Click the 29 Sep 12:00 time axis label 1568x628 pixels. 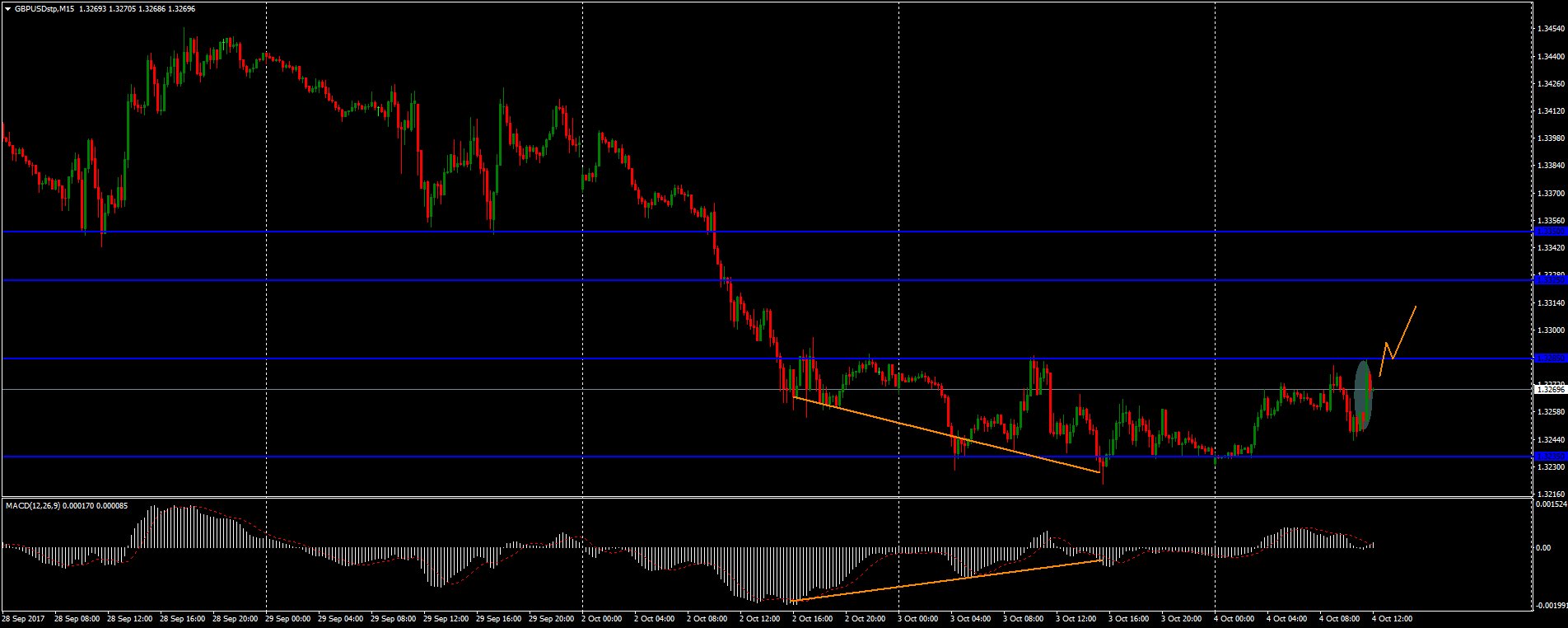pyautogui.click(x=445, y=618)
